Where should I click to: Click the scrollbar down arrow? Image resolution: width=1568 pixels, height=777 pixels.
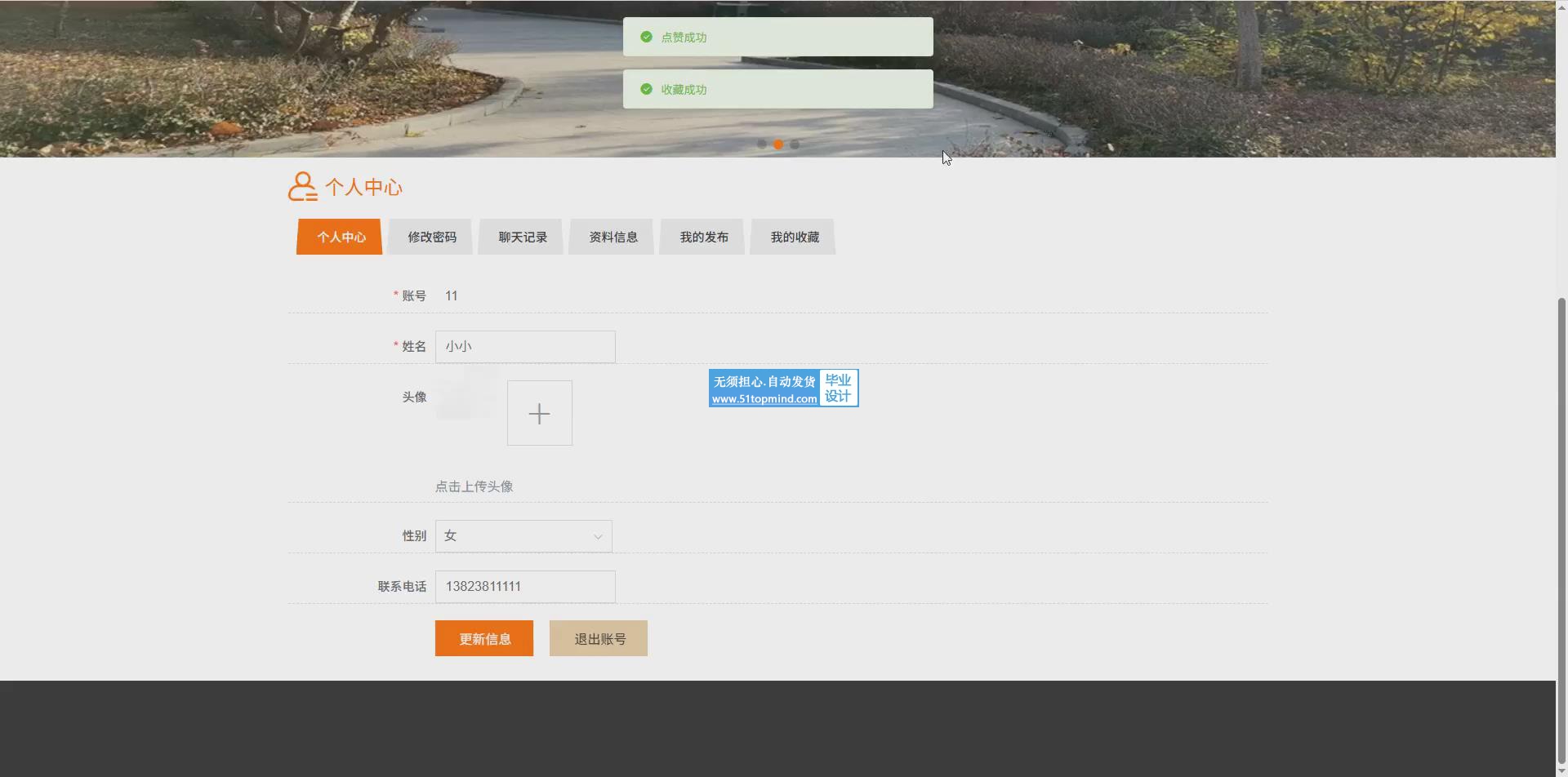(1561, 770)
